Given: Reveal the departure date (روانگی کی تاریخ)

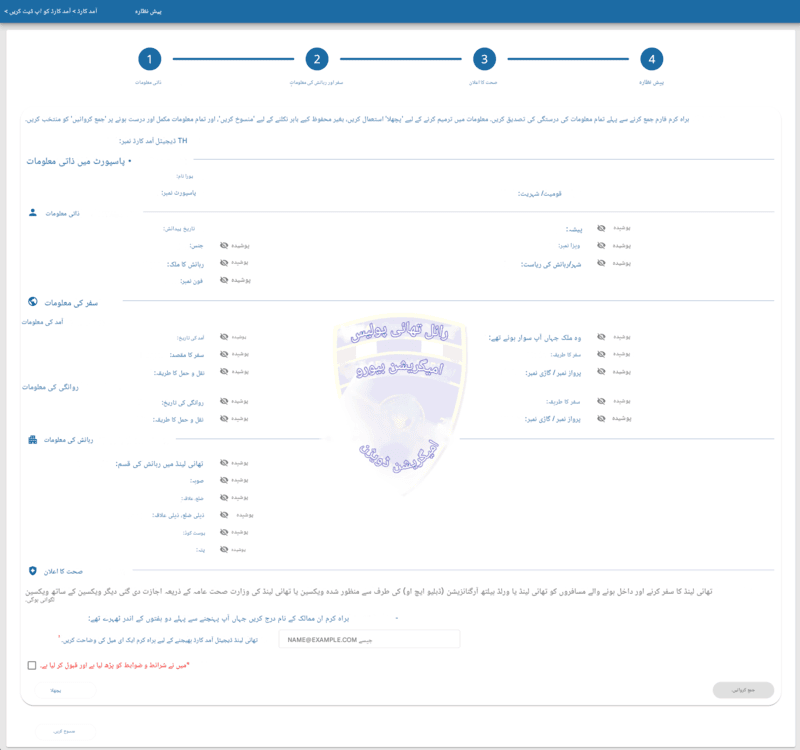Looking at the screenshot, I should (x=224, y=401).
